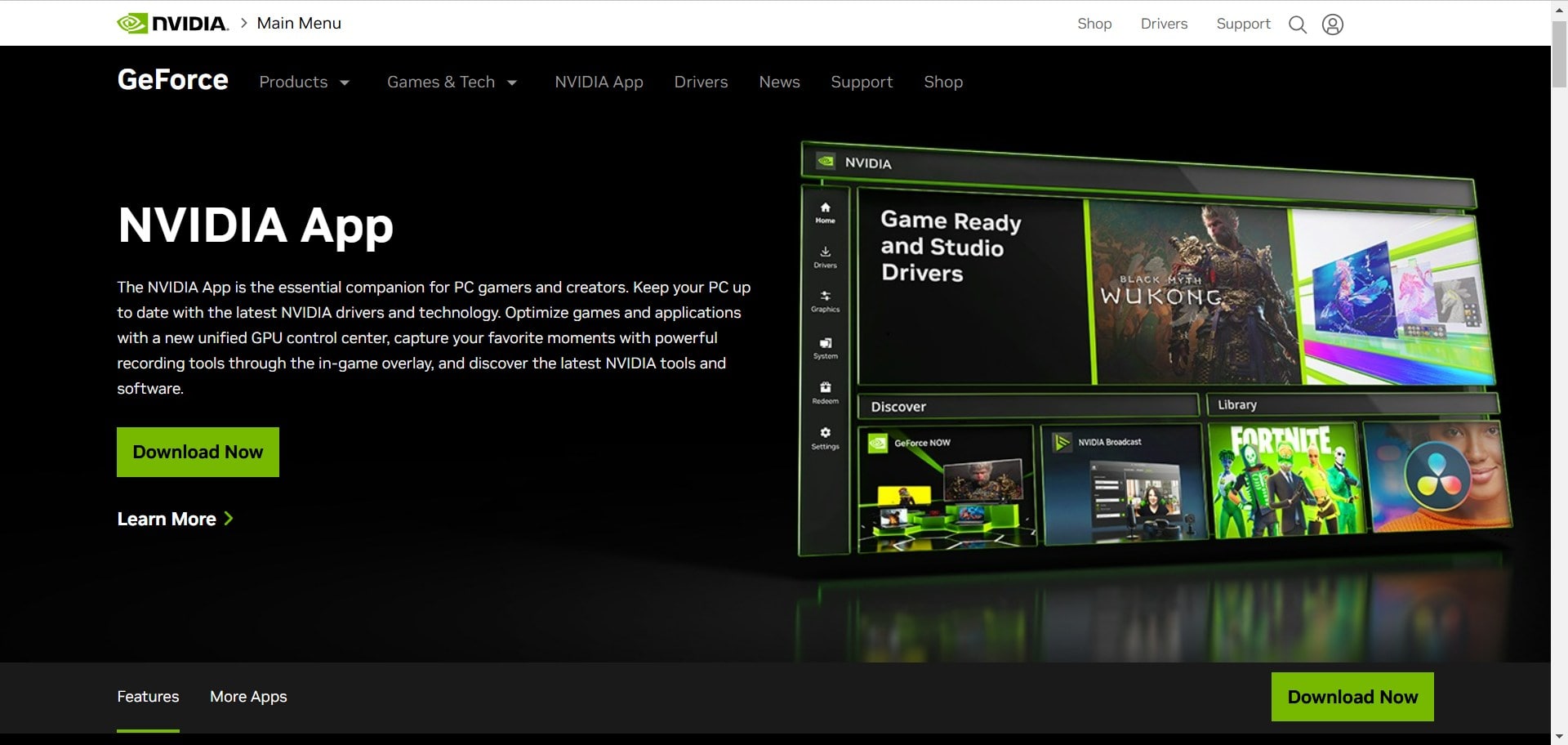Viewport: 1568px width, 745px height.
Task: Click the page vertical scrollbar thumb
Action: click(x=1559, y=54)
